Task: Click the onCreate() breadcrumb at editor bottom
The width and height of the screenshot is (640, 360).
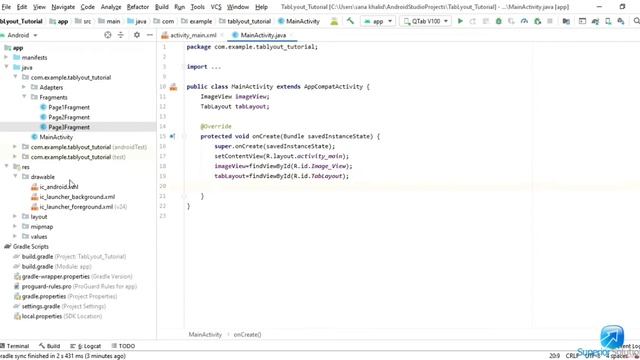Action: pyautogui.click(x=247, y=334)
